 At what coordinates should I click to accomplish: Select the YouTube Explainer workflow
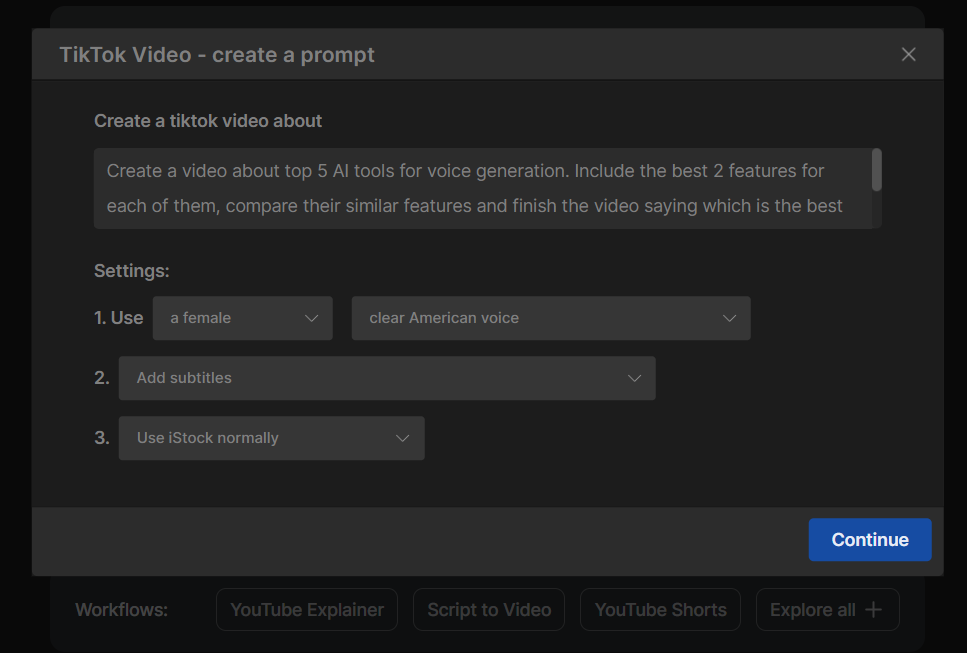coord(307,610)
